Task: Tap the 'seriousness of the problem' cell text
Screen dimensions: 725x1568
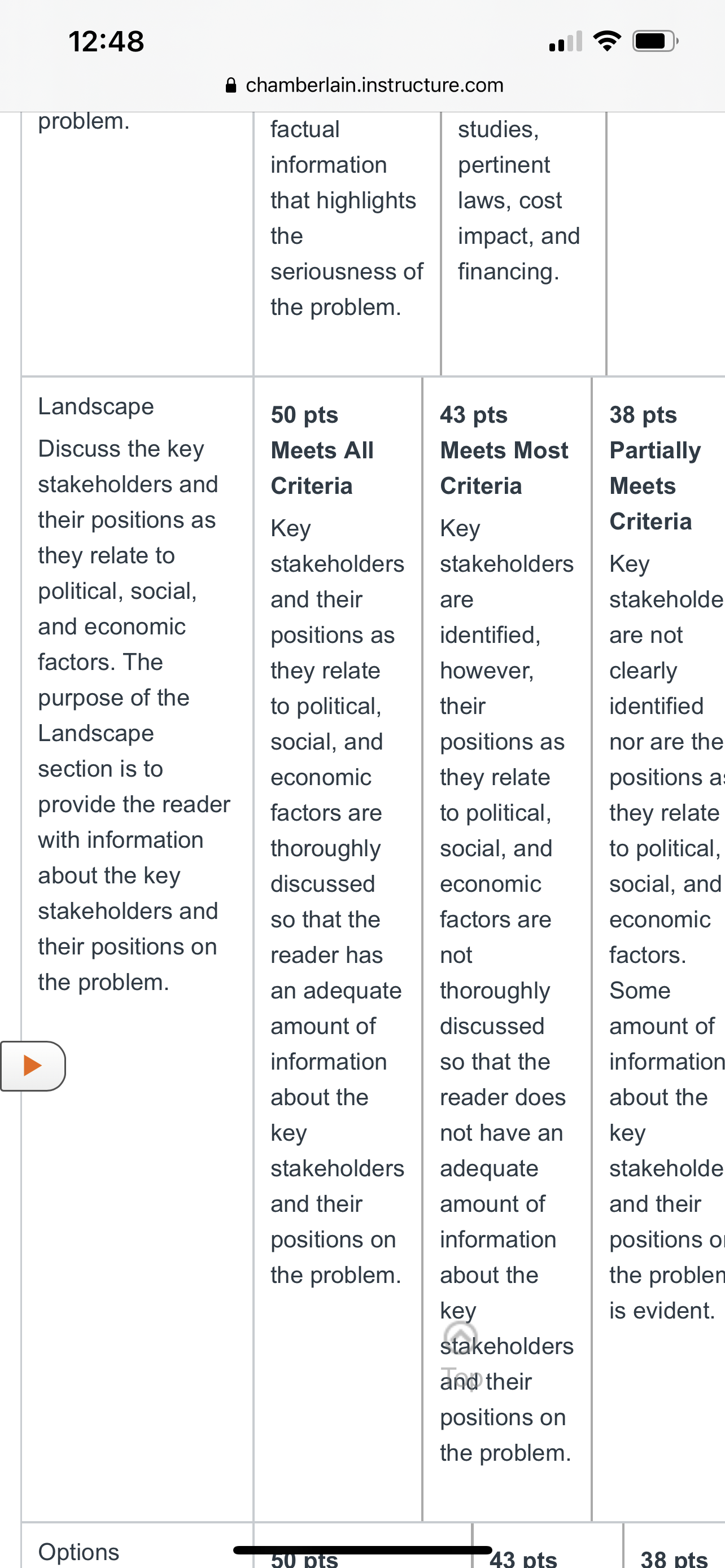Action: [346, 289]
